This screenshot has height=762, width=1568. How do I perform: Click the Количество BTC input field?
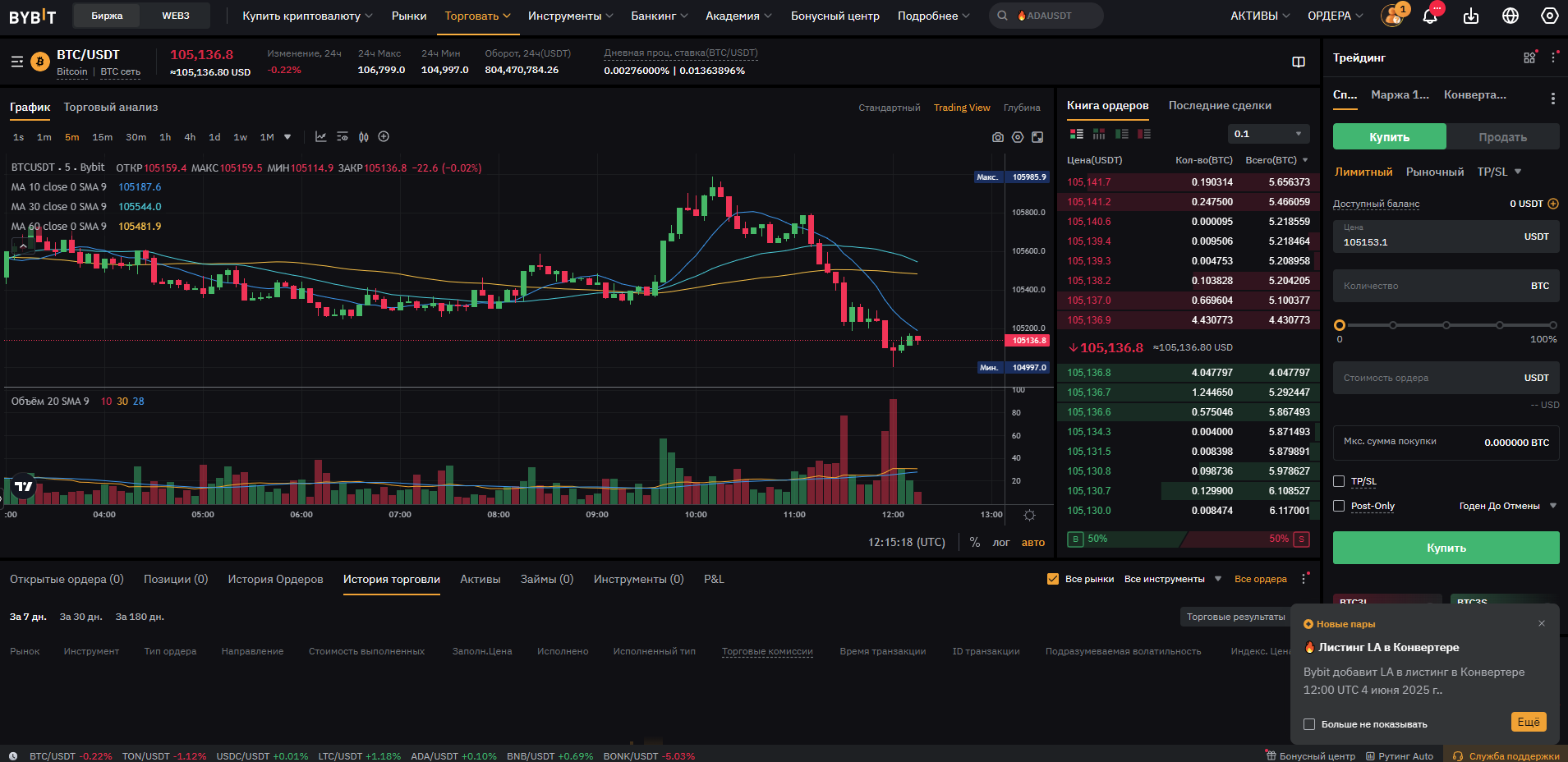pos(1446,286)
